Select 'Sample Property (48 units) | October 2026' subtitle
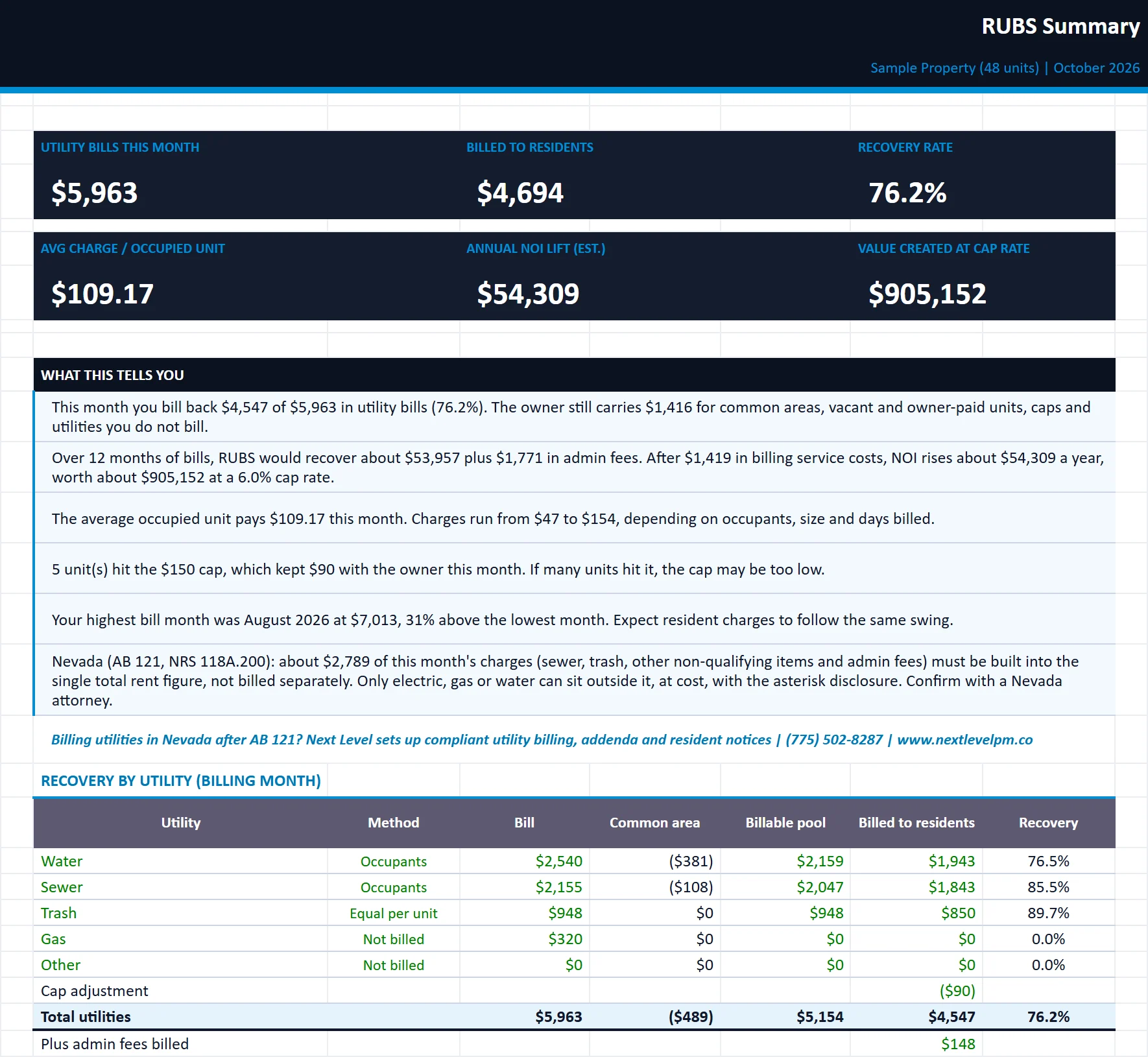Viewport: 1148px width, 1057px height. 1005,68
